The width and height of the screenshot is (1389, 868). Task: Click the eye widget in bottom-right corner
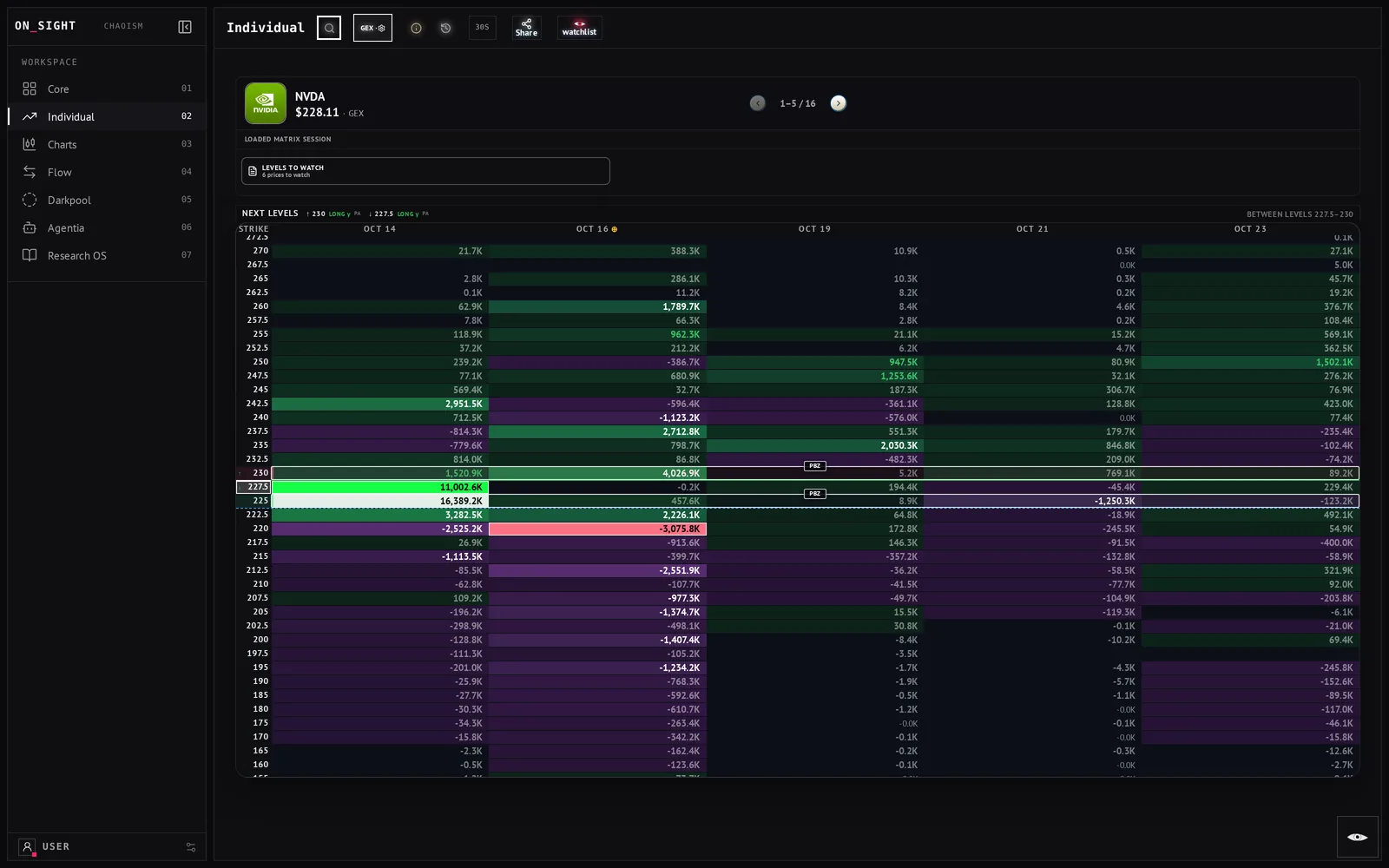point(1358,837)
